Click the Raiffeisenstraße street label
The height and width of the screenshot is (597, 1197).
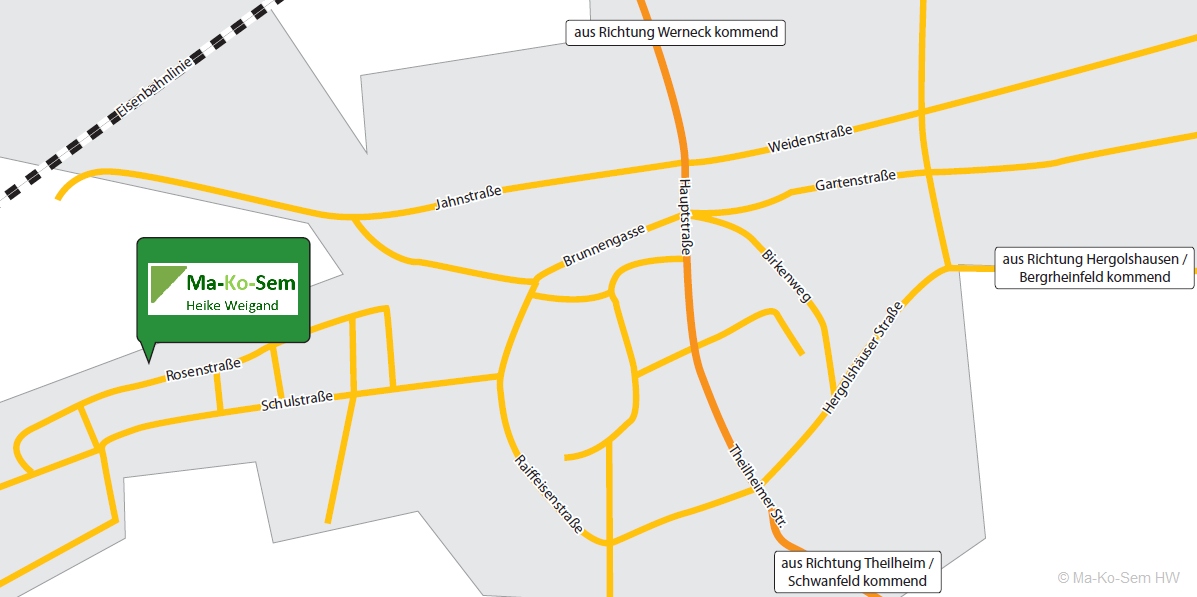point(548,496)
